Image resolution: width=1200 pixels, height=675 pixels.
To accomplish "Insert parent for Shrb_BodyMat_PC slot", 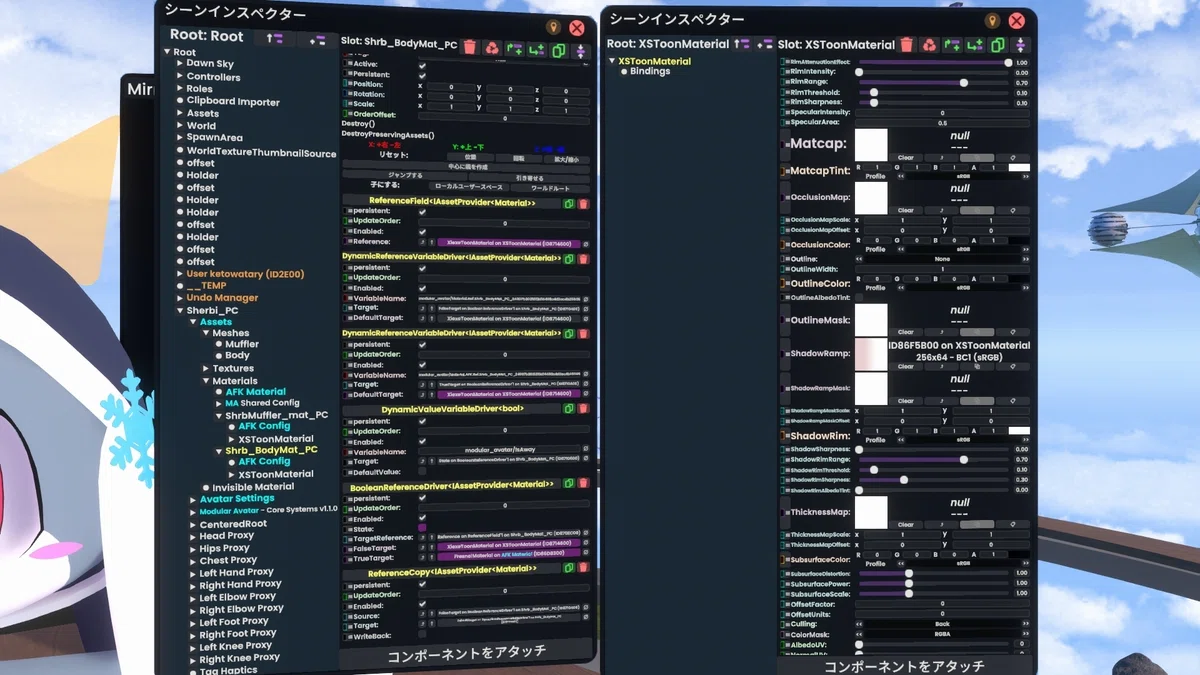I will click(514, 47).
